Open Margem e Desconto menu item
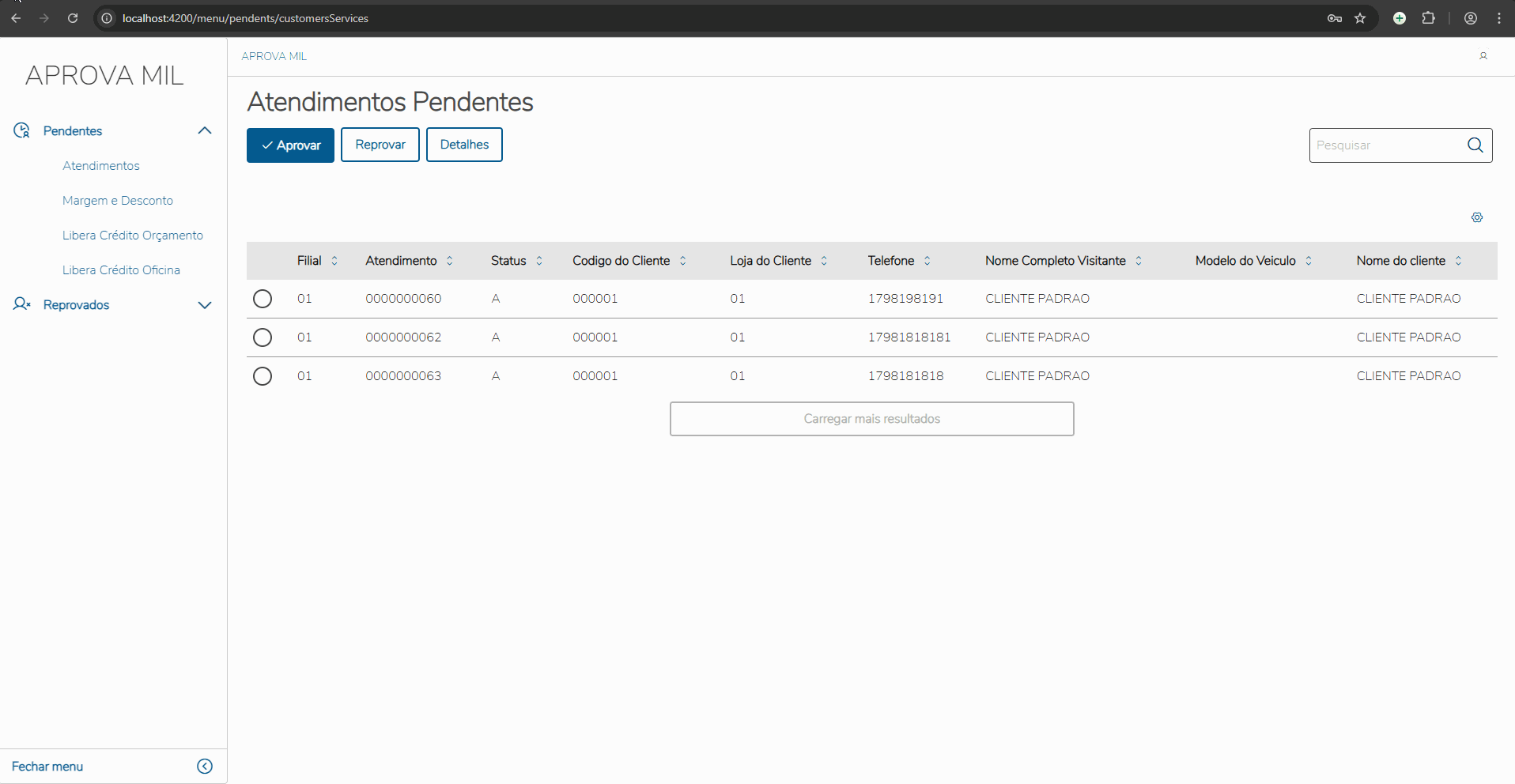Screen dimensions: 1515x784 pyautogui.click(x=118, y=201)
